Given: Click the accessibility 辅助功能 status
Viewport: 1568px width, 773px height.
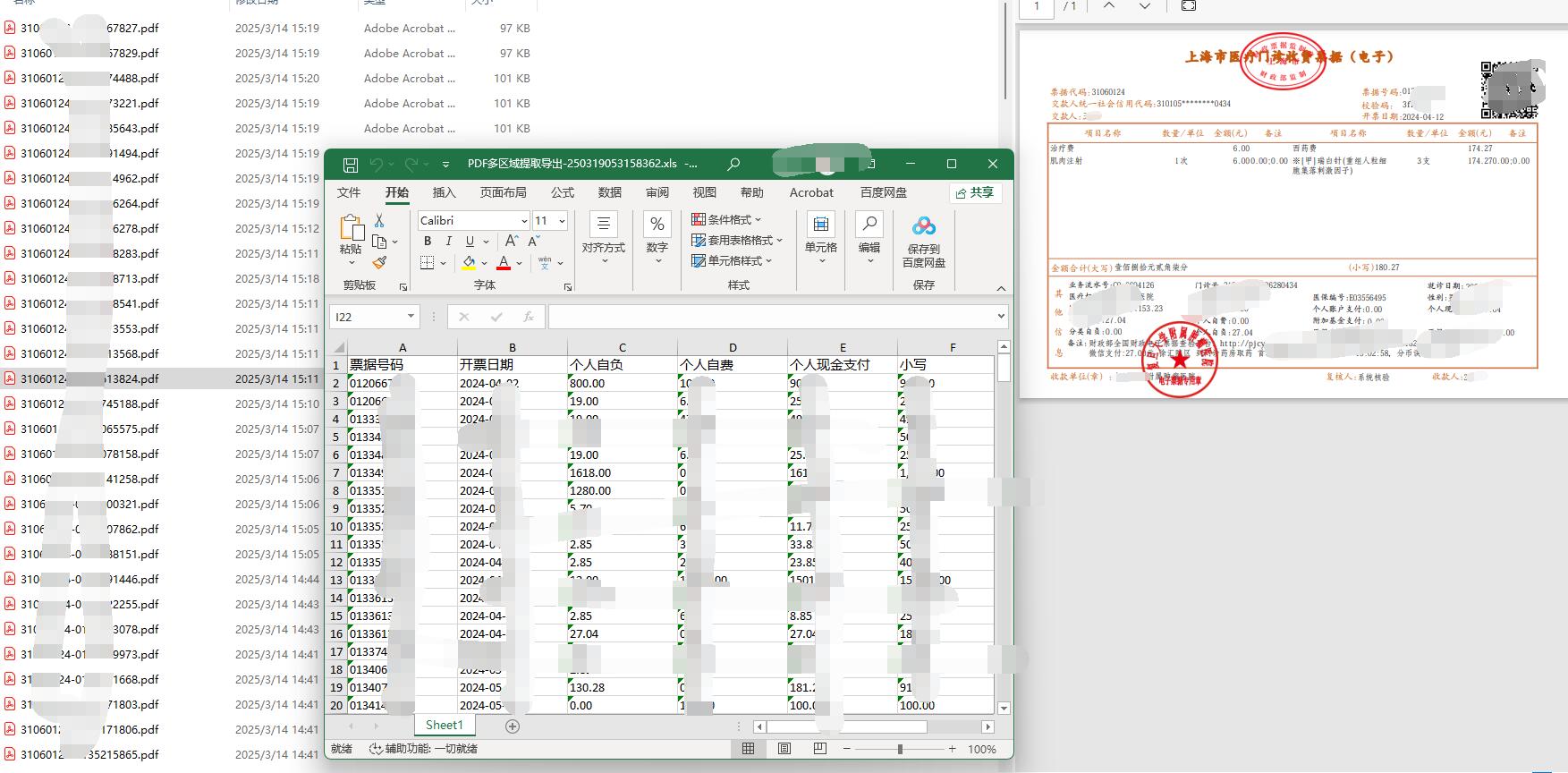Looking at the screenshot, I should pyautogui.click(x=423, y=749).
